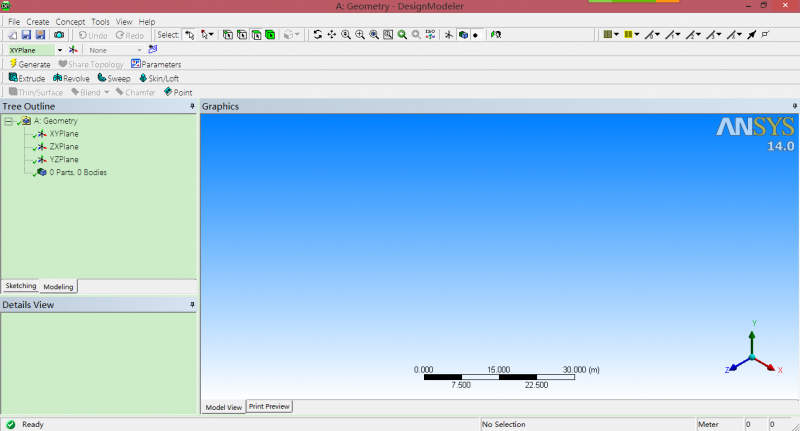The image size is (800, 431).
Task: Click the Point feature tool
Action: (178, 92)
